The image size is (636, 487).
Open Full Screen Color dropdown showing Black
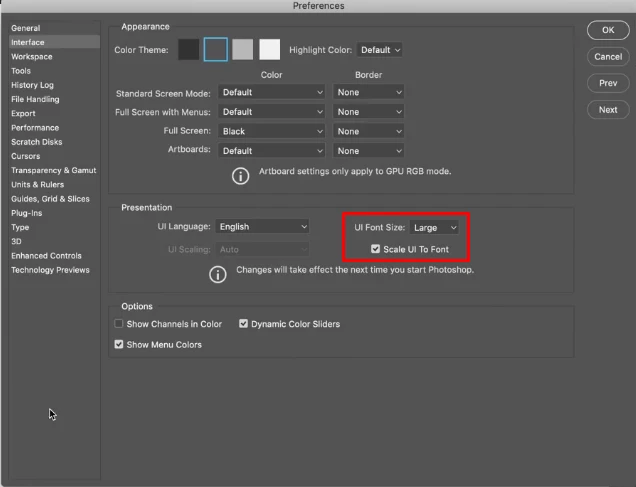tap(271, 131)
